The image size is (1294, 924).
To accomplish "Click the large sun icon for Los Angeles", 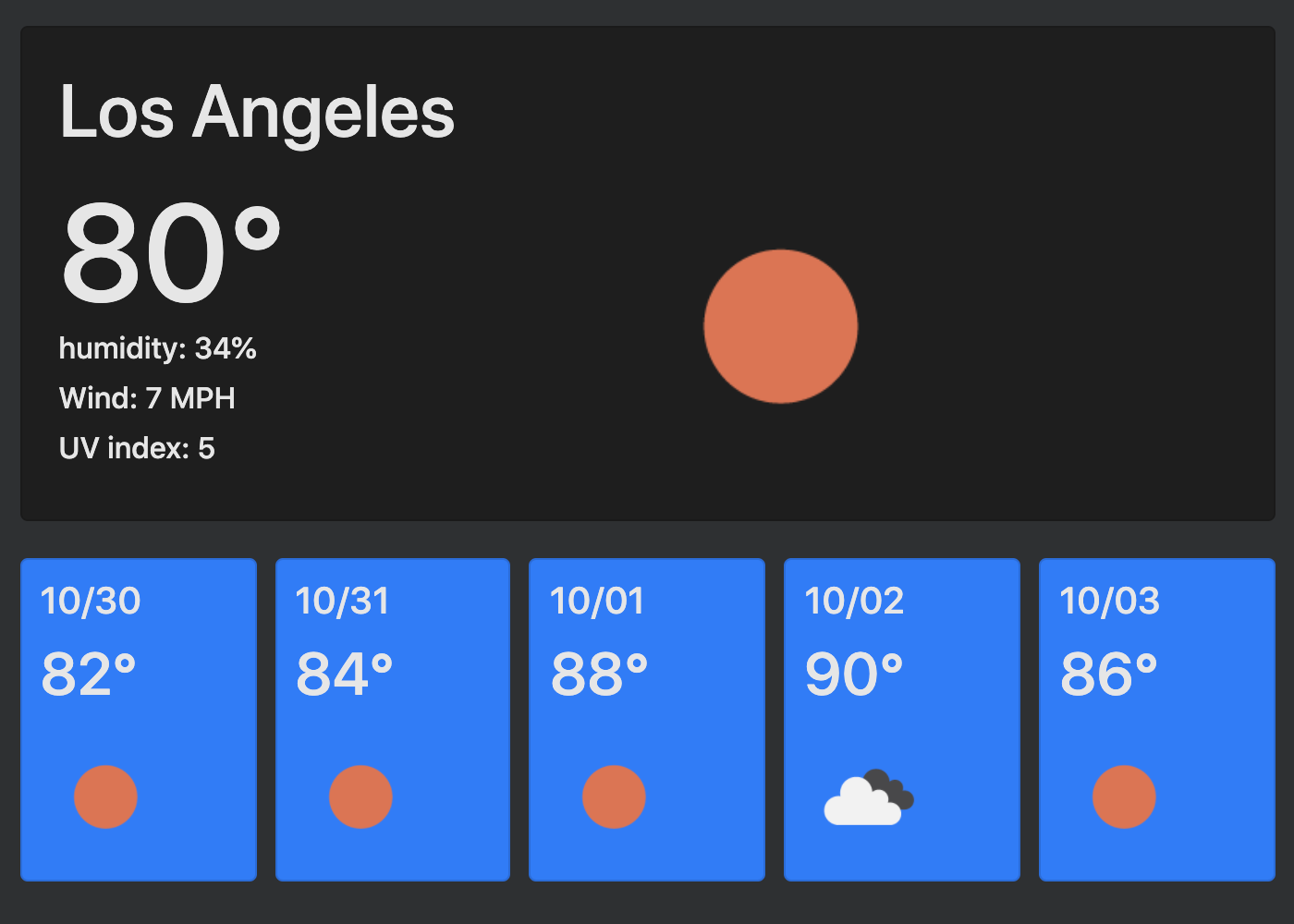I will click(x=781, y=326).
